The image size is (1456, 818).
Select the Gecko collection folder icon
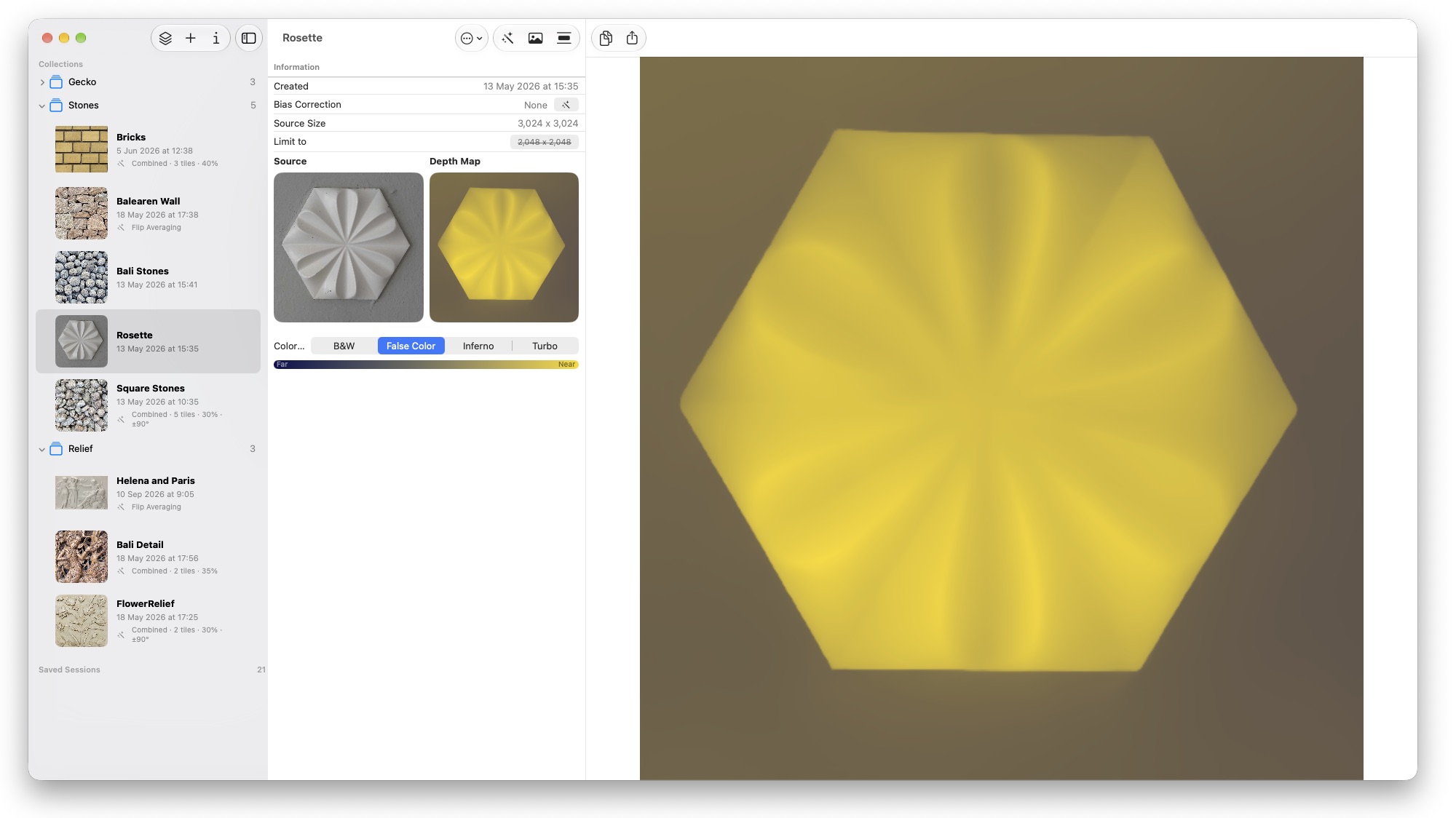56,82
